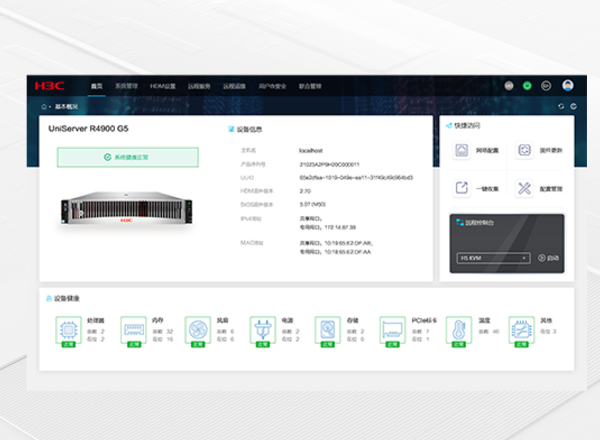Click the circular icon beside the avatar
The image size is (600, 440).
point(546,86)
